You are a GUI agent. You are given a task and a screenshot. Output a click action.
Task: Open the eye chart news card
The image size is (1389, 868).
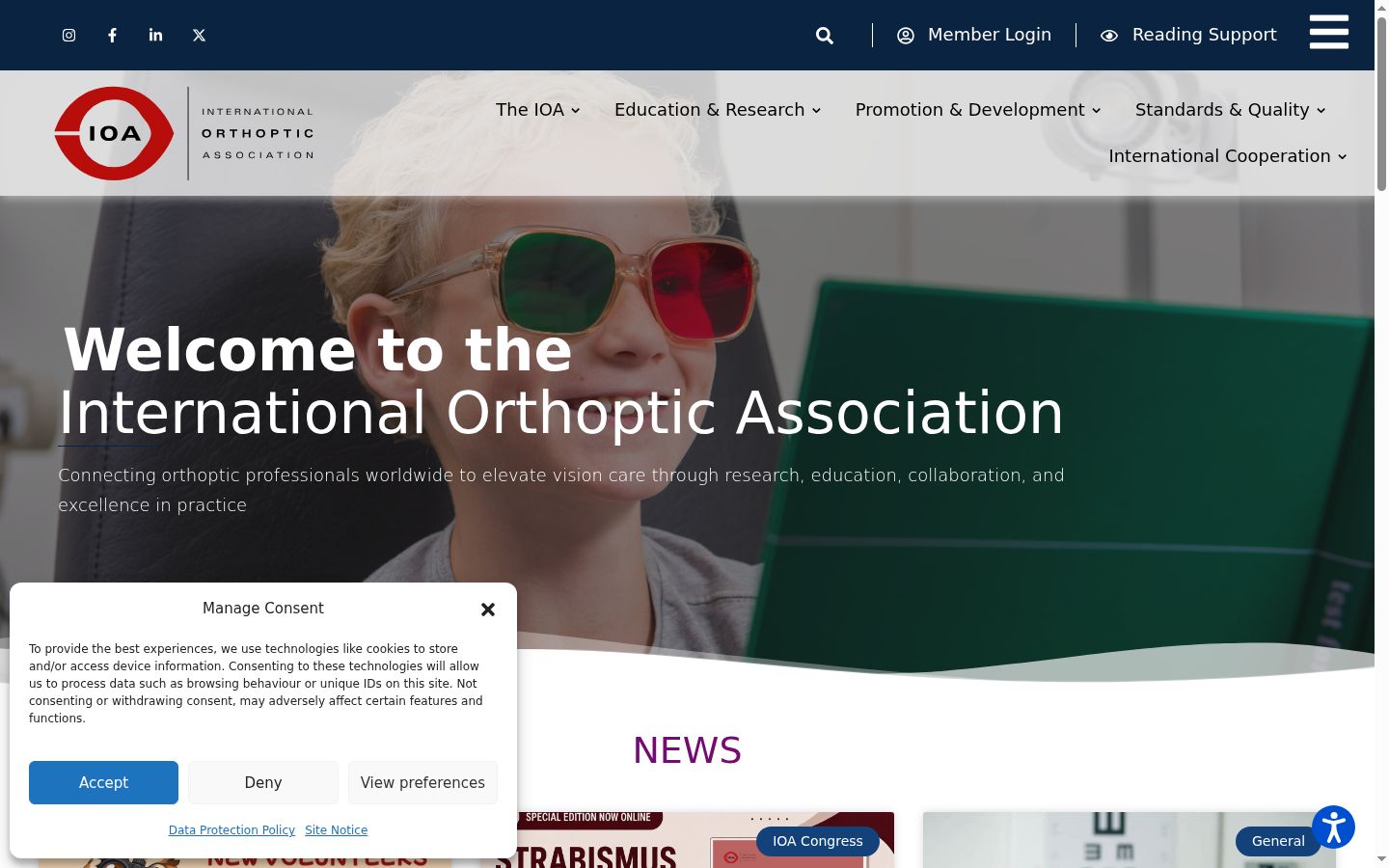[1129, 840]
